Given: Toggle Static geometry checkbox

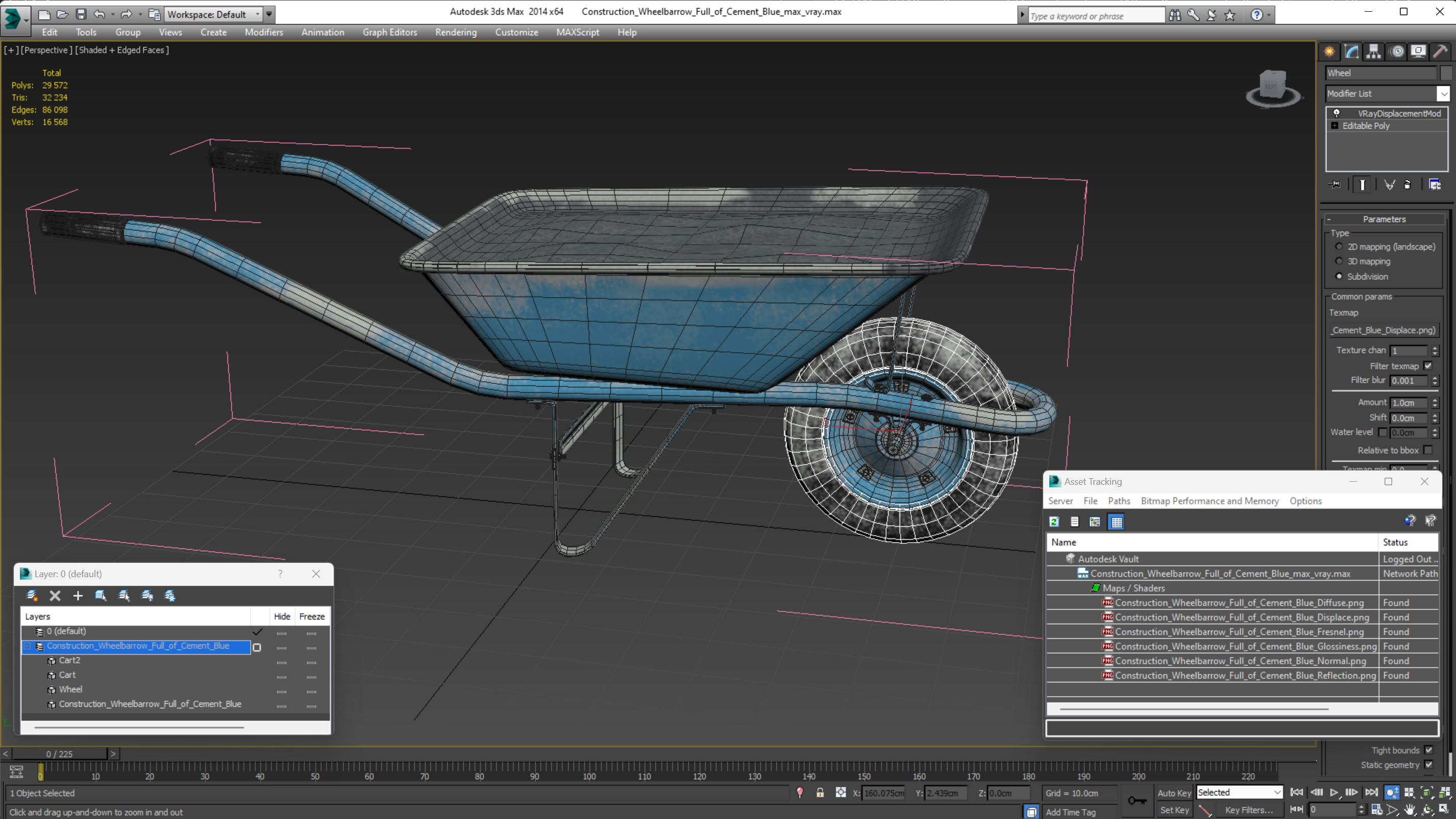Looking at the screenshot, I should pyautogui.click(x=1429, y=765).
